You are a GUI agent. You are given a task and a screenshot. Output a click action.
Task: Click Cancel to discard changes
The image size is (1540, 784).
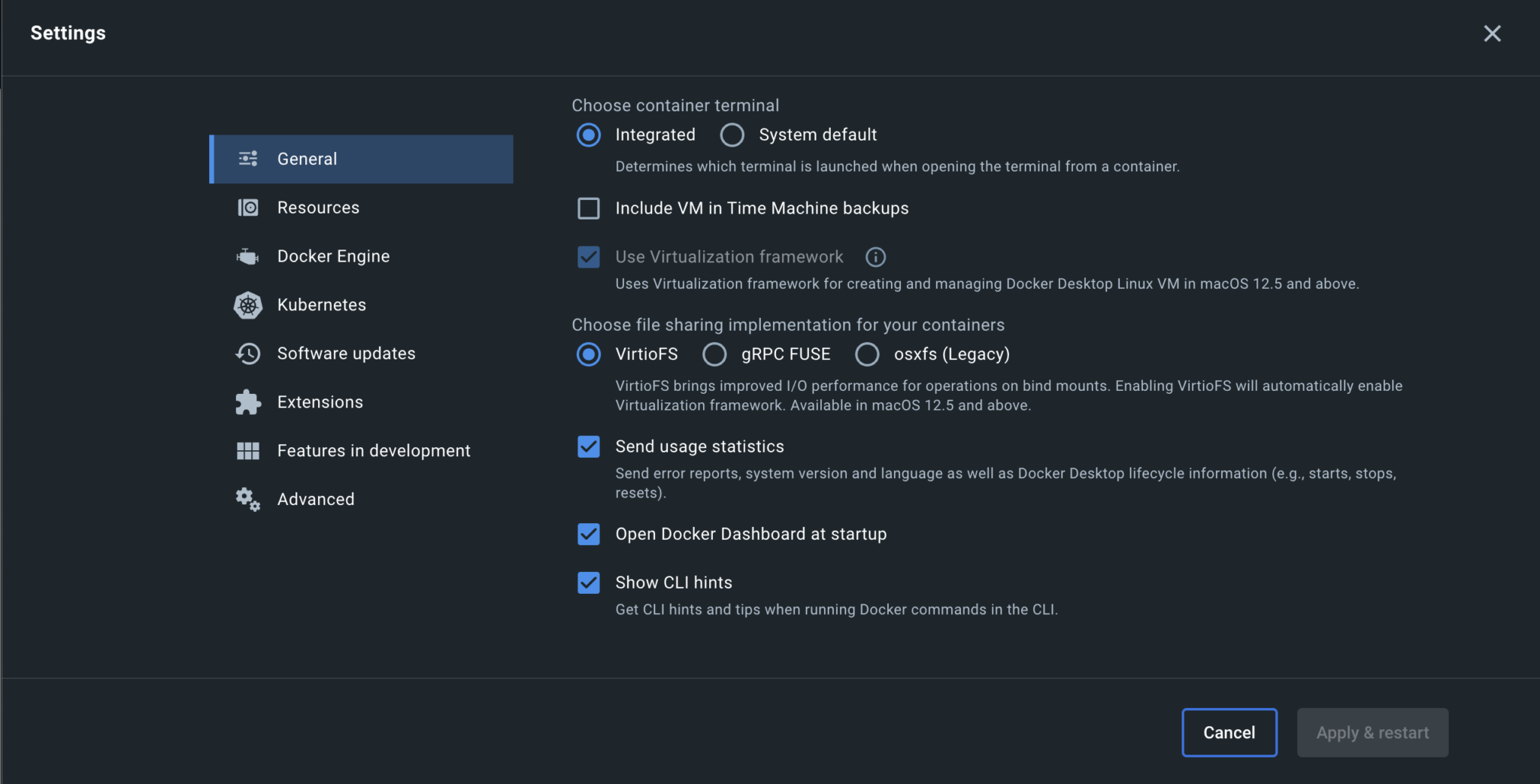(x=1229, y=732)
